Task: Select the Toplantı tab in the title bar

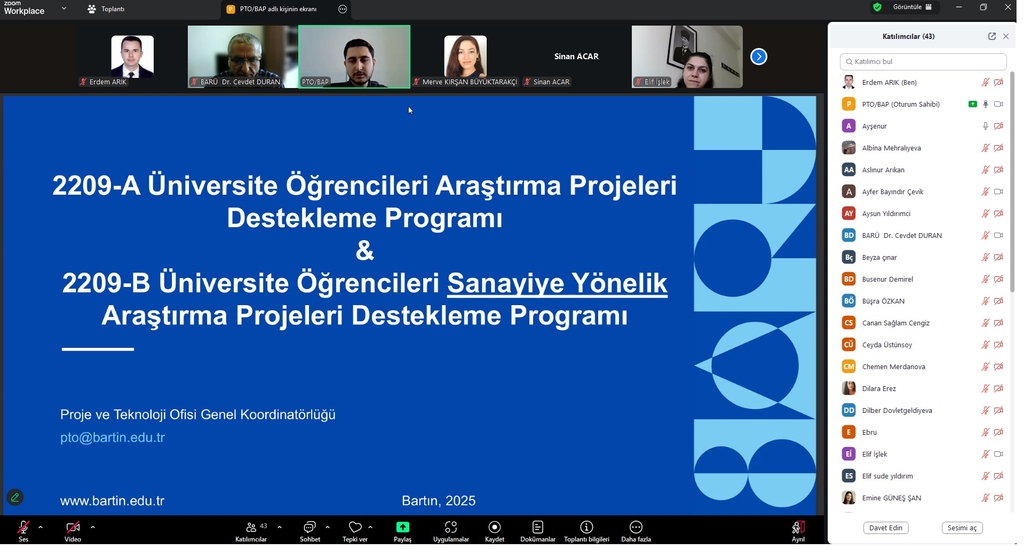Action: point(106,9)
